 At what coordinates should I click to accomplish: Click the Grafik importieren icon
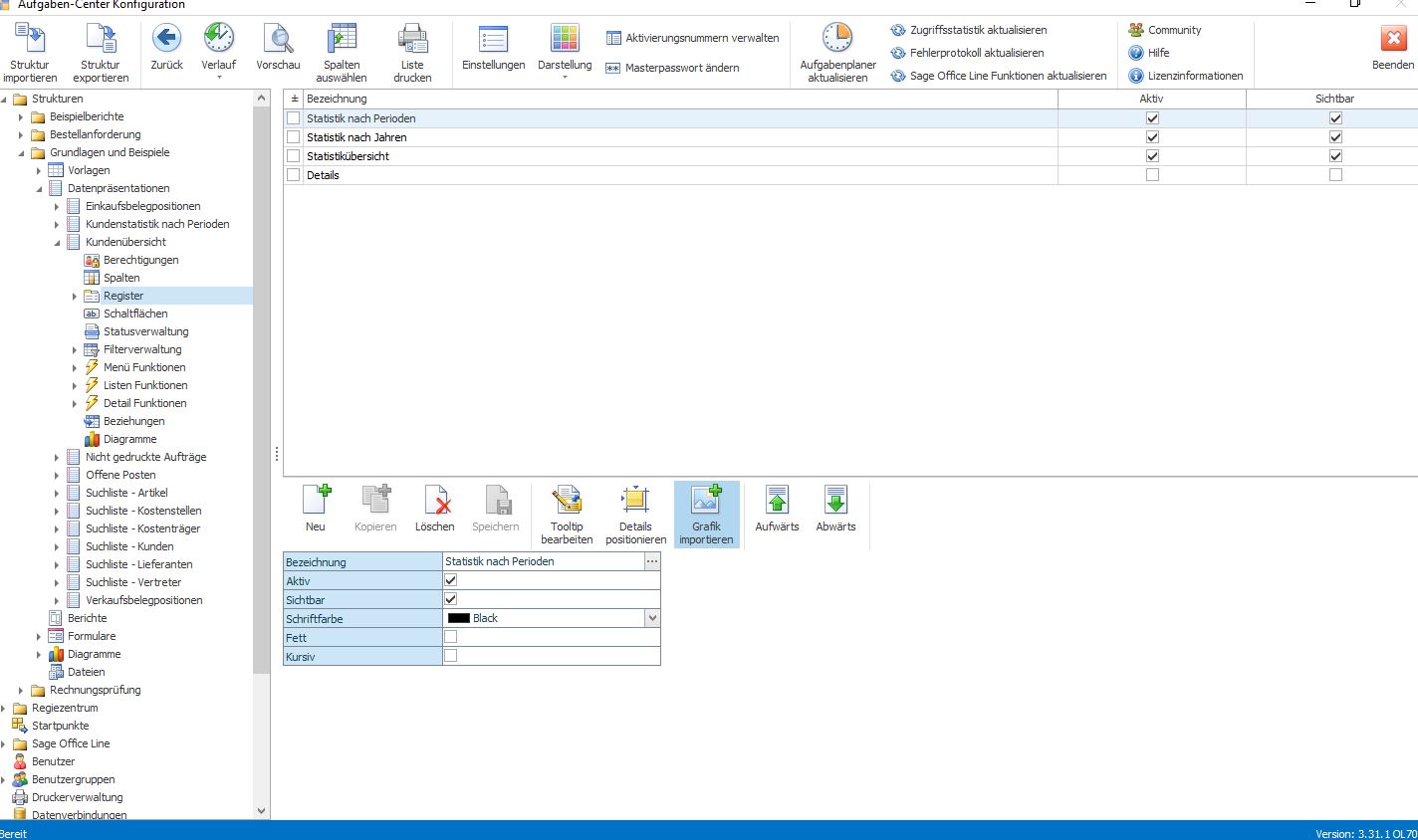(x=706, y=500)
